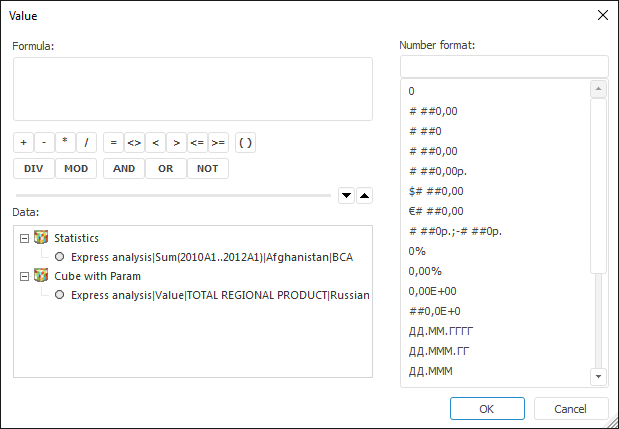Click the Cube with Param icon
This screenshot has height=429, width=619.
click(41, 275)
